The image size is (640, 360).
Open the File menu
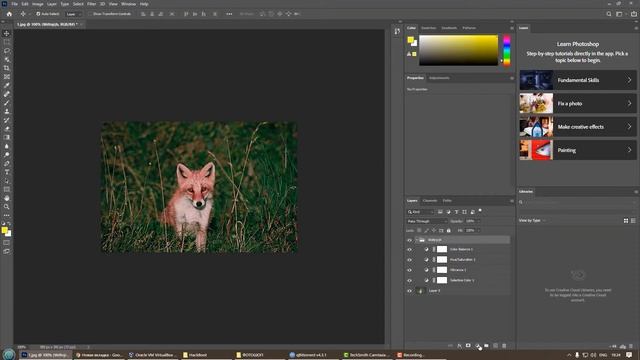[14, 4]
